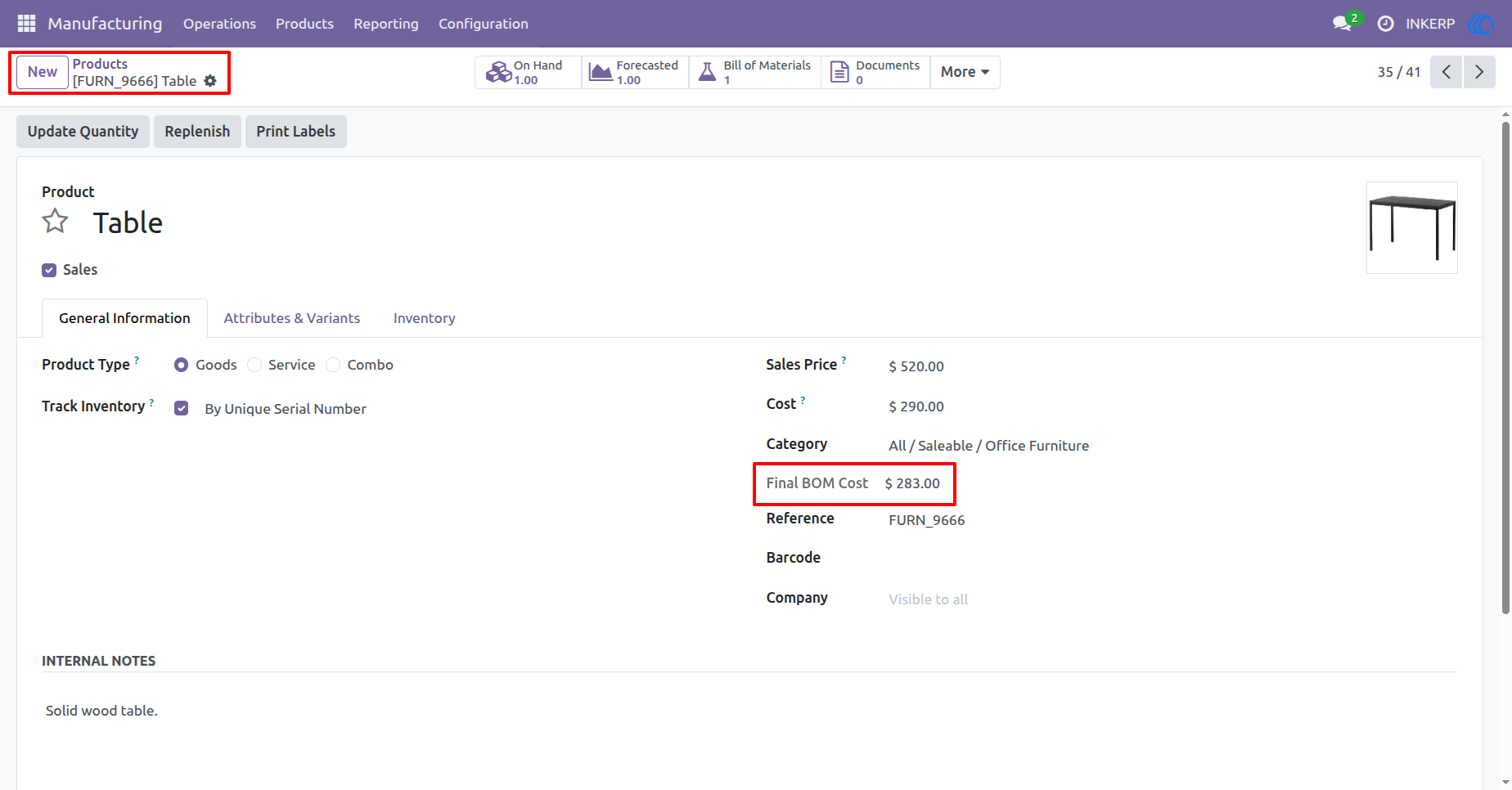Go to previous record arrow
1512x790 pixels.
click(x=1447, y=72)
